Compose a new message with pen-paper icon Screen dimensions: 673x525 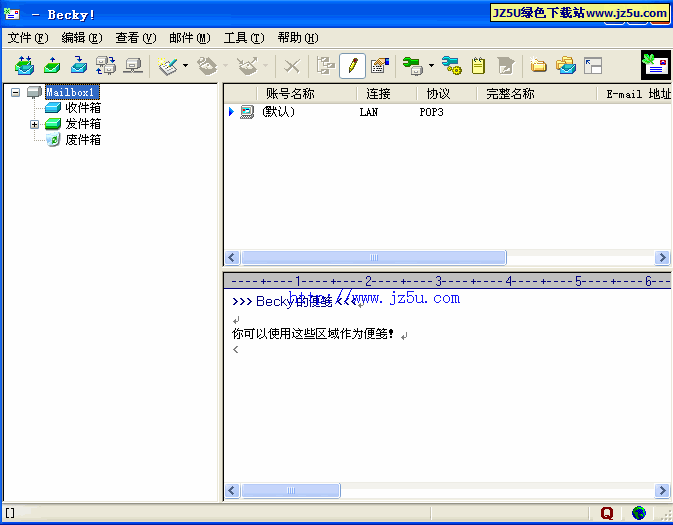pyautogui.click(x=167, y=66)
